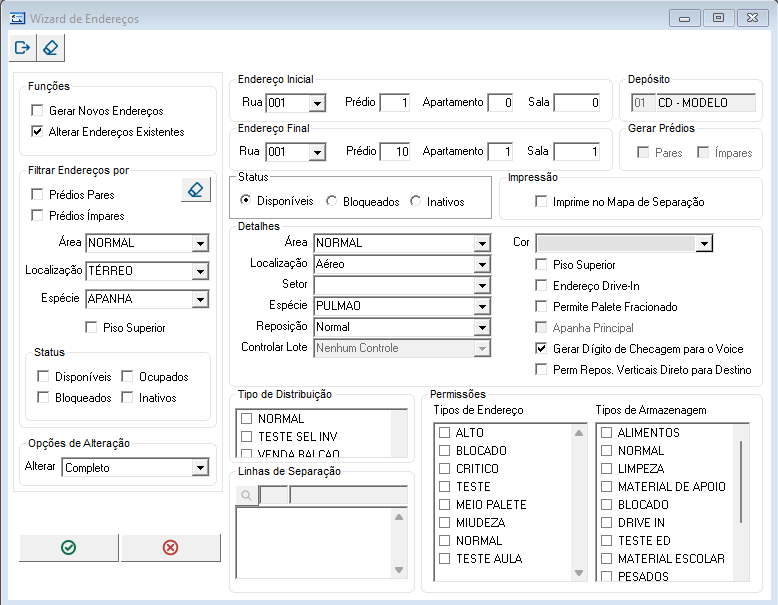
Task: Click Tipos de Endereço scrollbar down arrow
Action: (x=579, y=572)
